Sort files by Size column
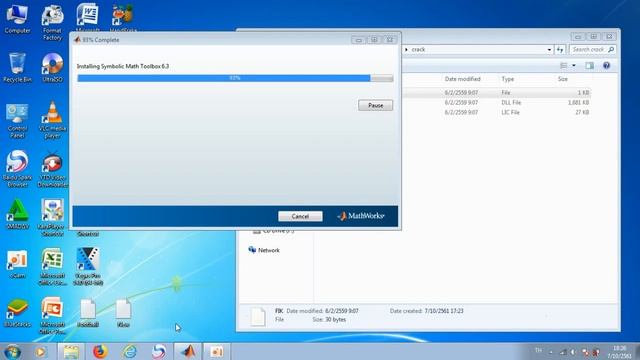The height and width of the screenshot is (360, 640). (x=563, y=79)
